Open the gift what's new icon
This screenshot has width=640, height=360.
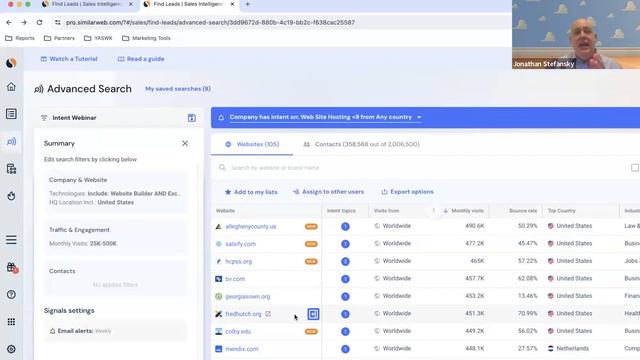pos(11,268)
